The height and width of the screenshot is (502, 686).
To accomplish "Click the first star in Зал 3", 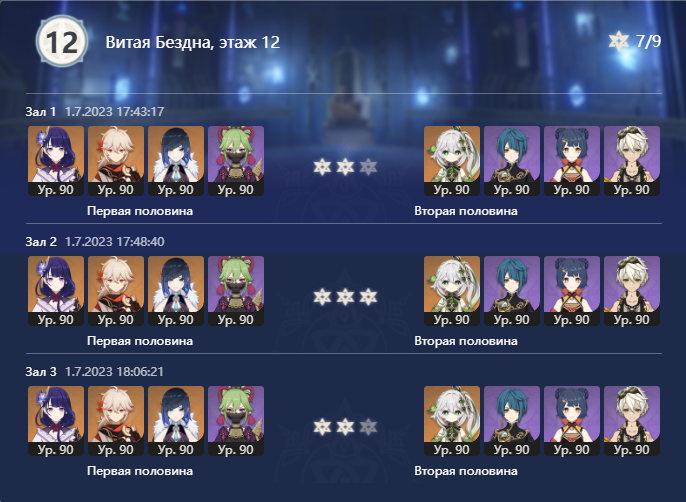I will 322,427.
